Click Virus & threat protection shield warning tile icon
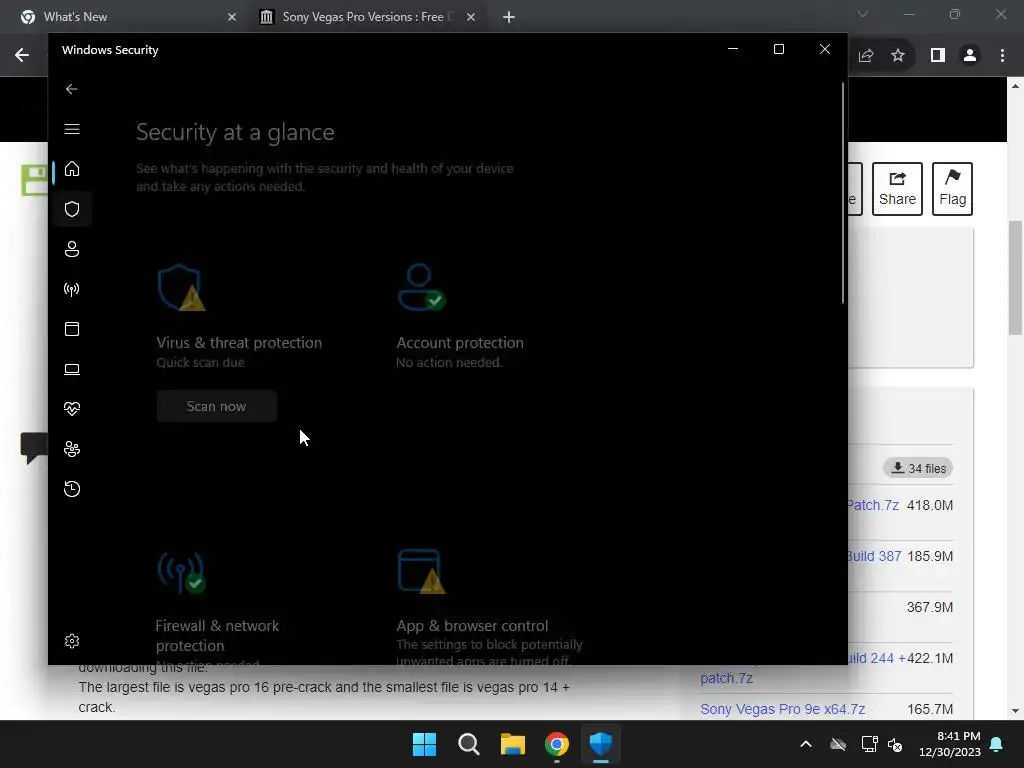 [x=181, y=287]
